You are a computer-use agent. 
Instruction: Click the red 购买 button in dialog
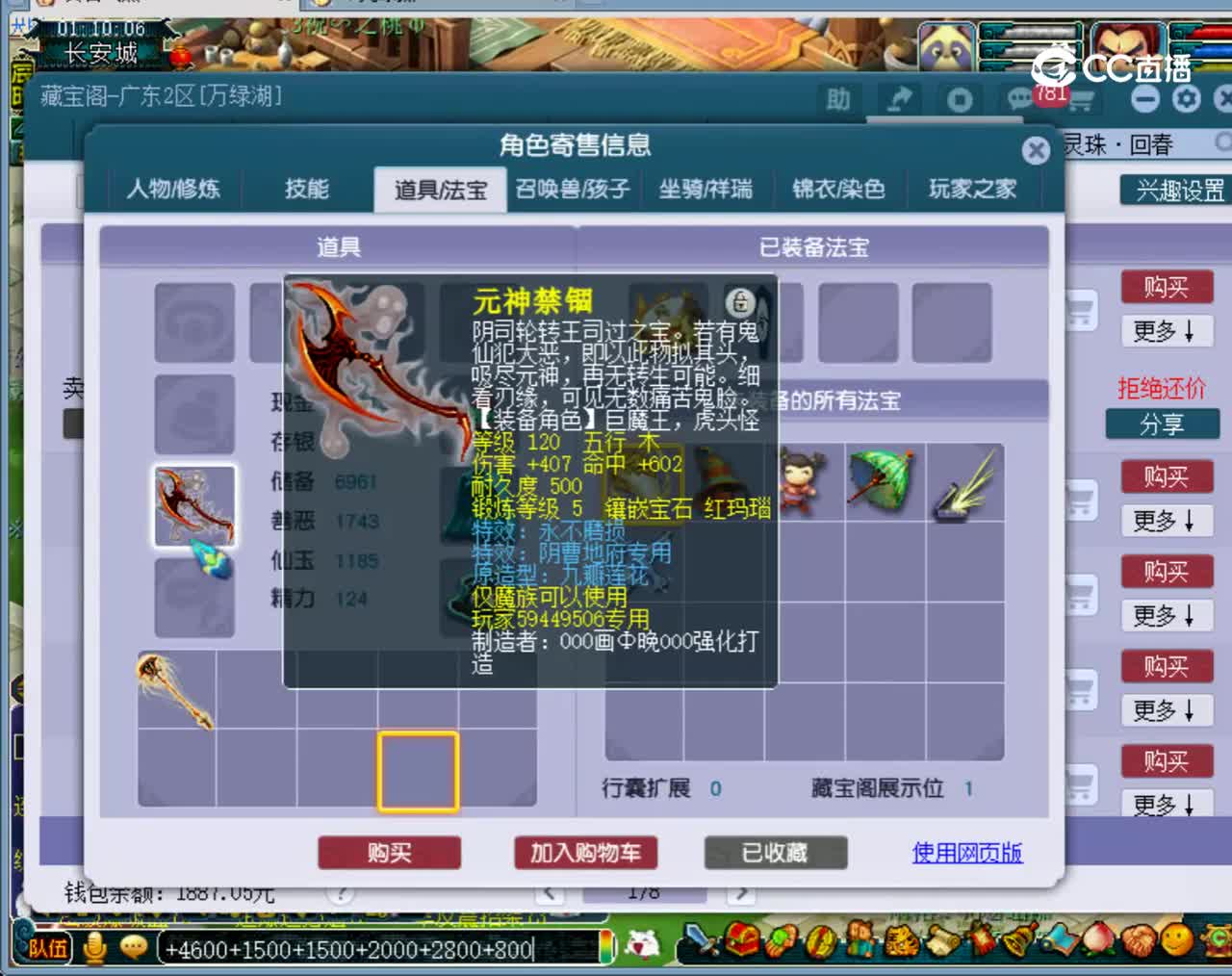coord(389,853)
